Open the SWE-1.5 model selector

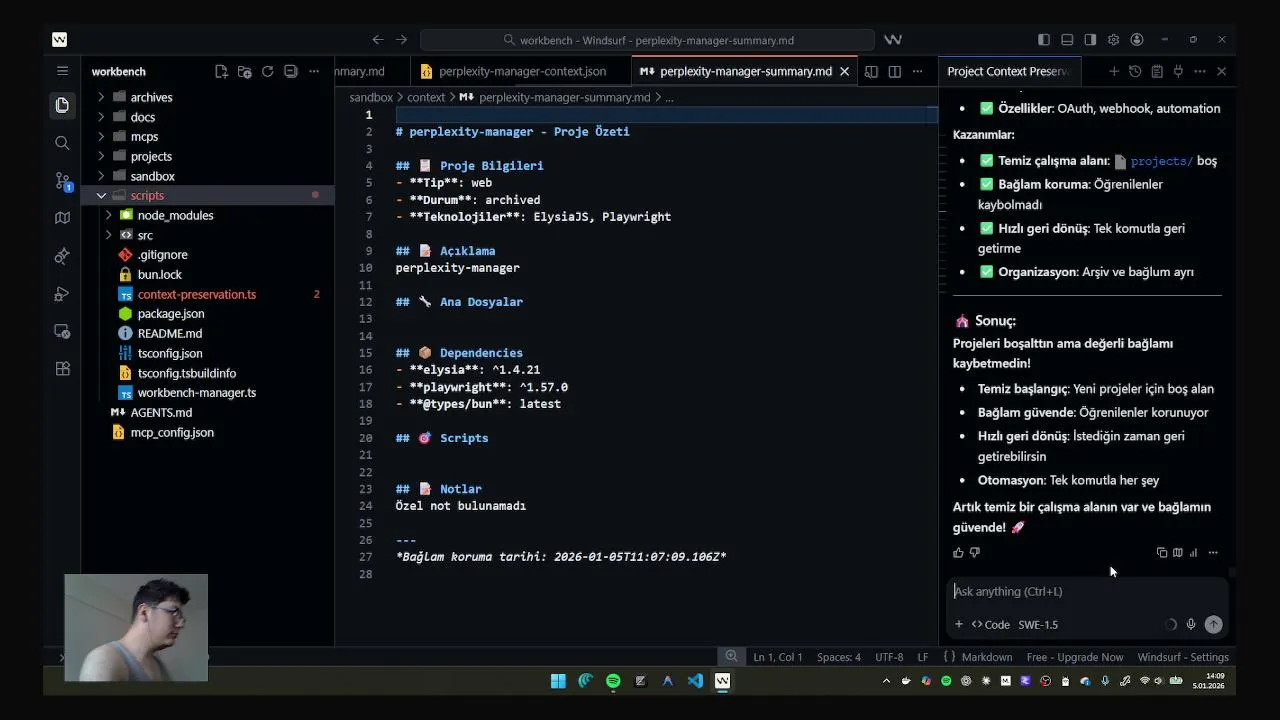(1038, 624)
